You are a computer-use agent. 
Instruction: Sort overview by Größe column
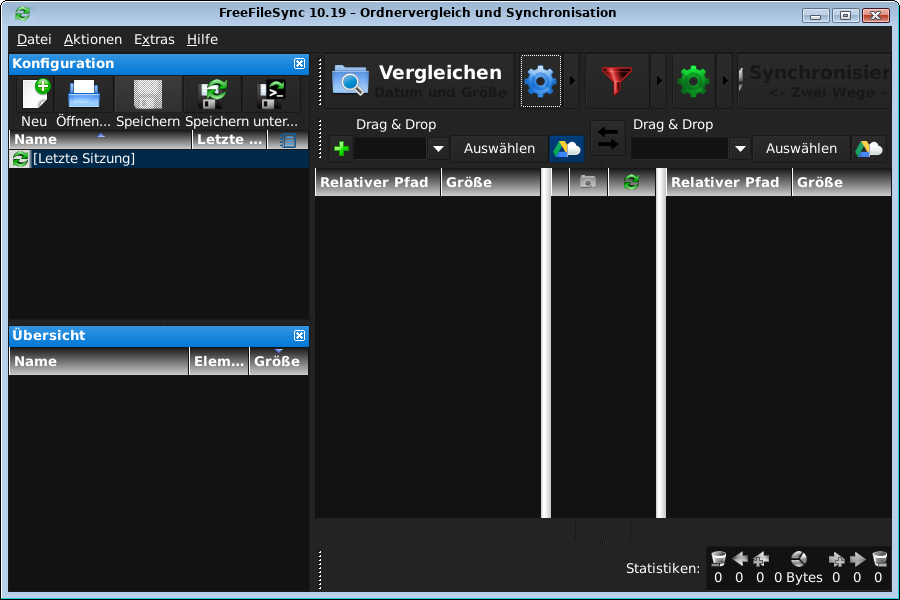point(278,361)
